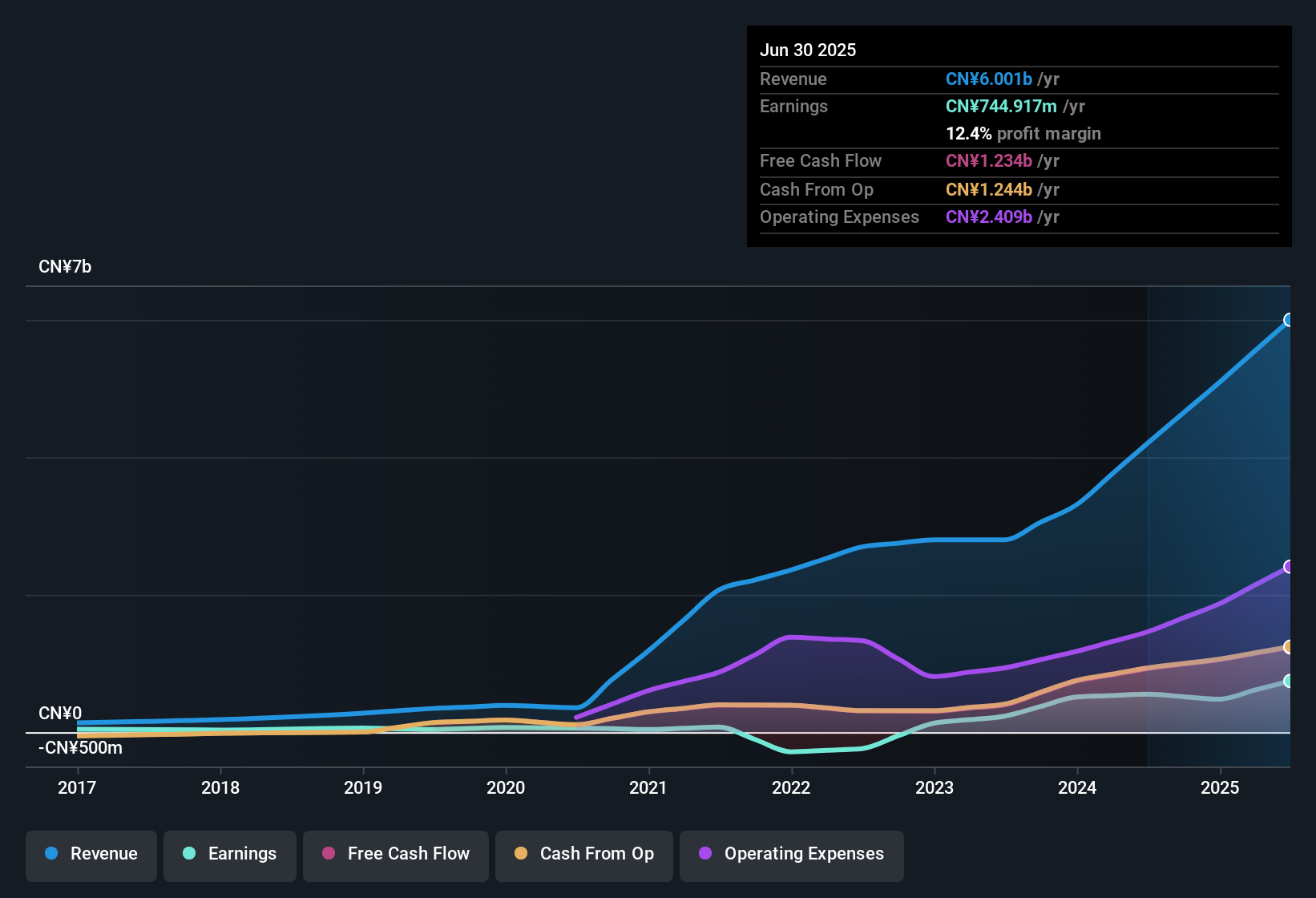Click the Free Cash Flow value CN¥1.234b
Image resolution: width=1316 pixels, height=898 pixels.
[988, 160]
